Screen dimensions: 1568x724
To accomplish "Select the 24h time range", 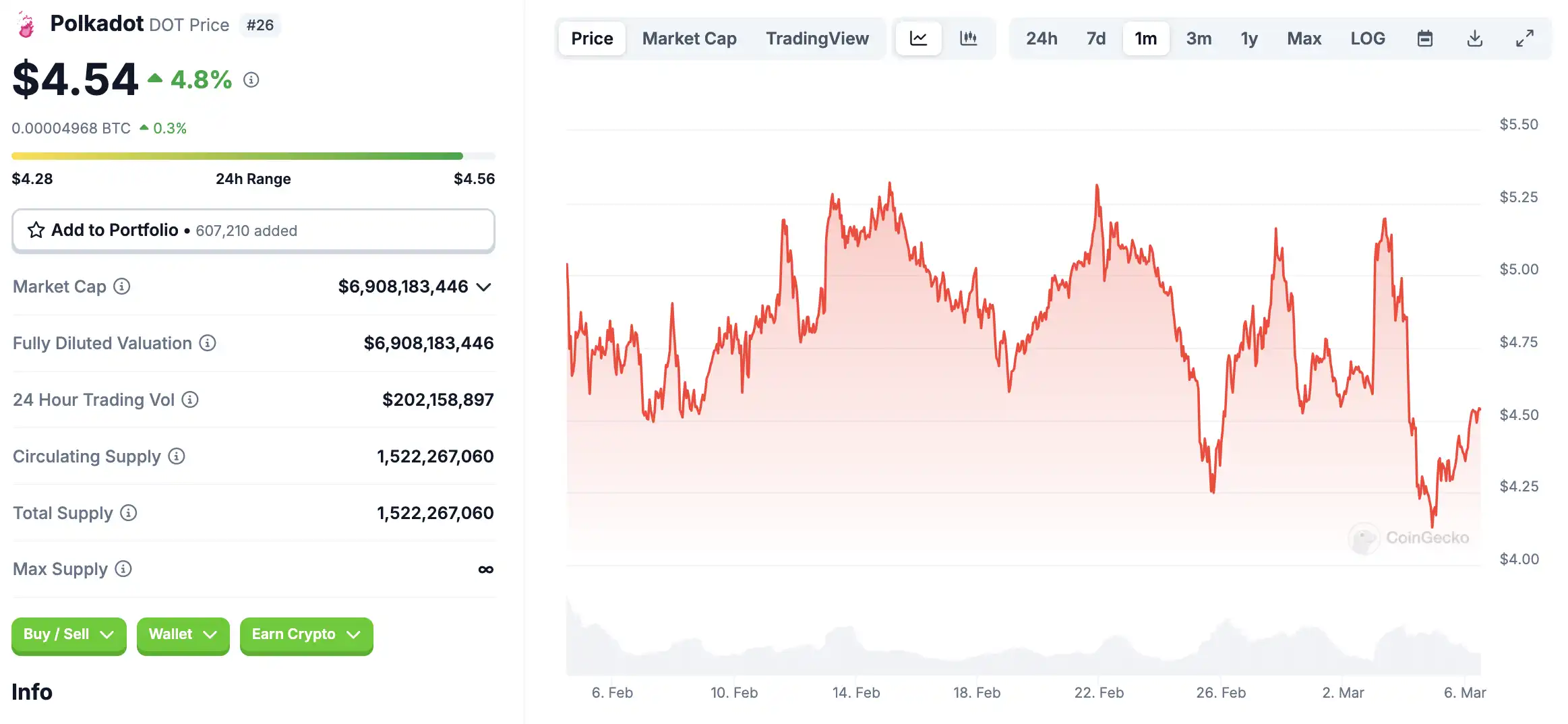I will 1041,38.
